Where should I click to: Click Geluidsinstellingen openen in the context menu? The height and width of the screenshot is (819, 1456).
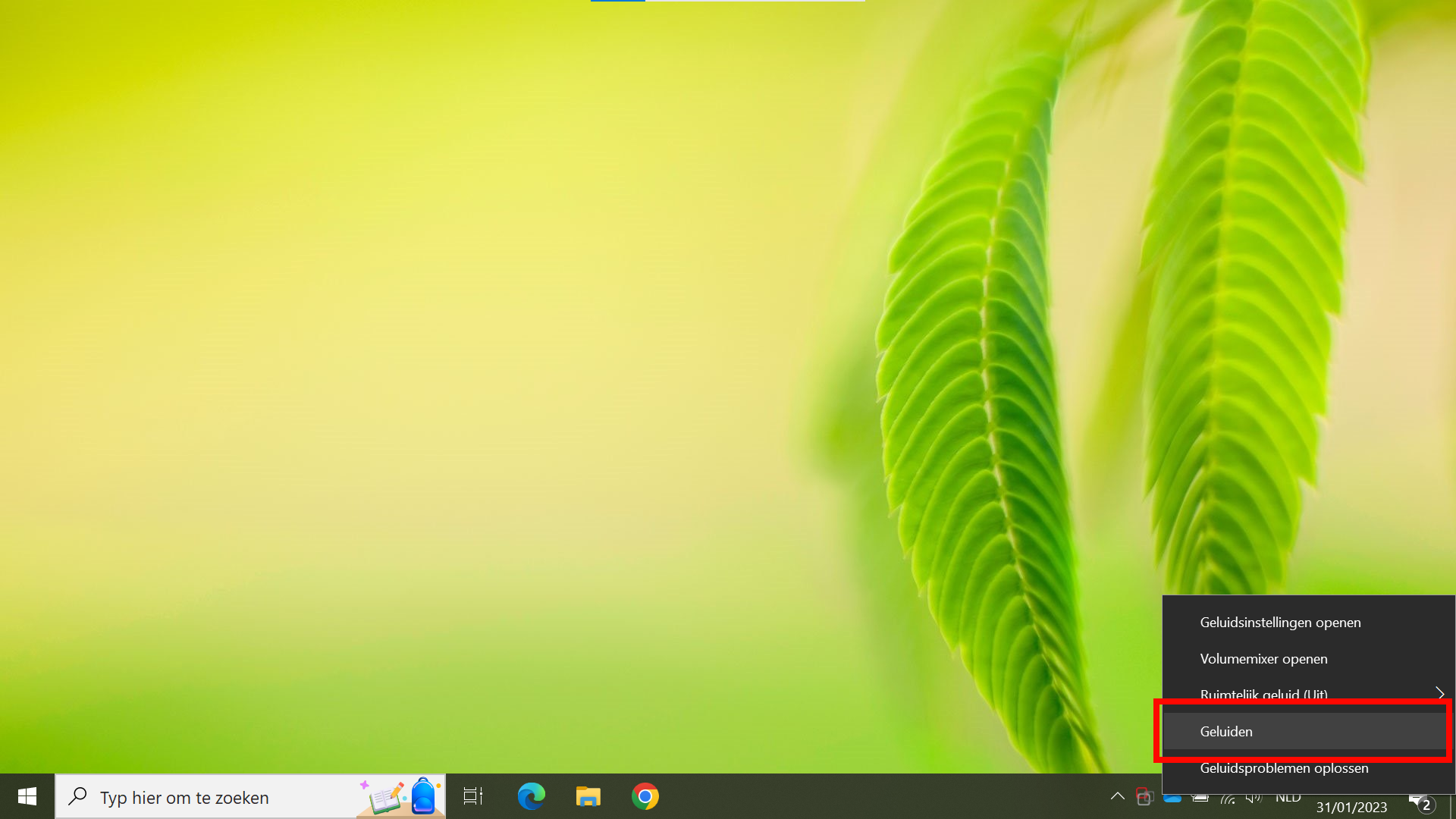[1280, 622]
